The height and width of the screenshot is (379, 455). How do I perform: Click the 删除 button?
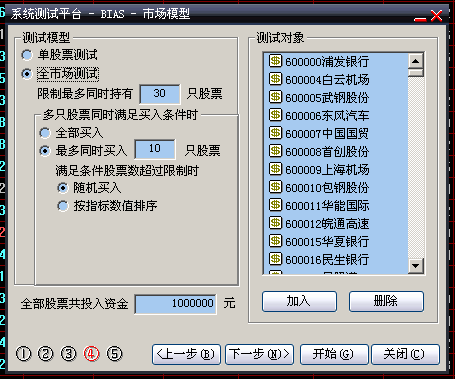point(386,301)
